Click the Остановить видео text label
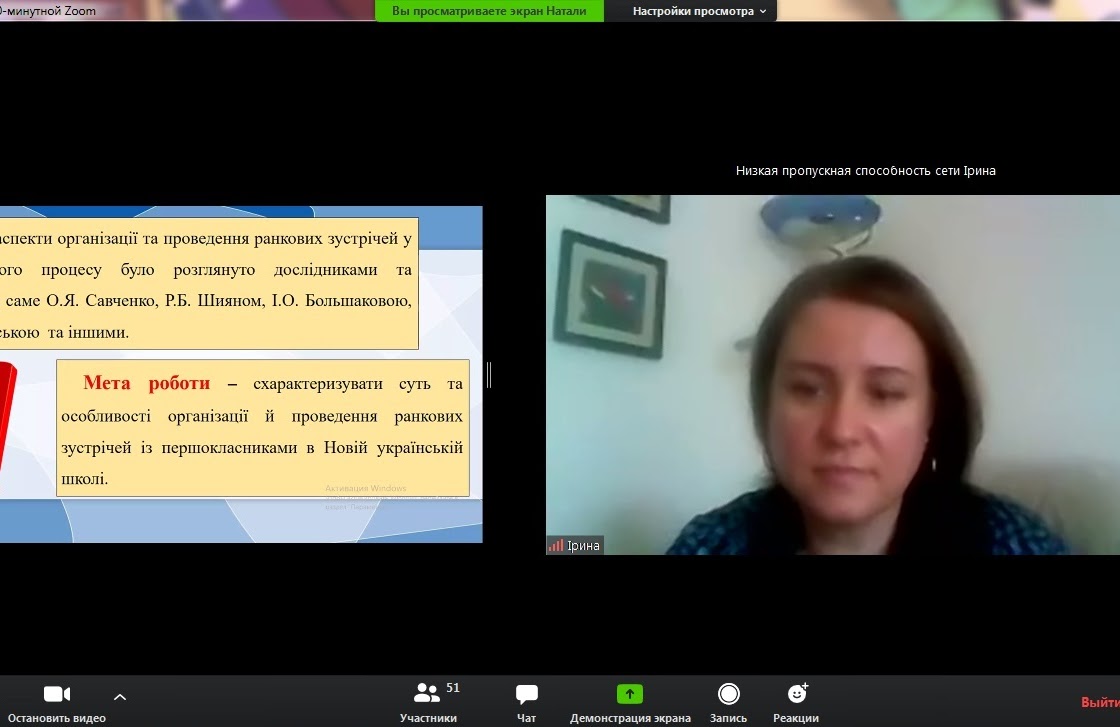Screen dimensions: 1120x727 57,718
